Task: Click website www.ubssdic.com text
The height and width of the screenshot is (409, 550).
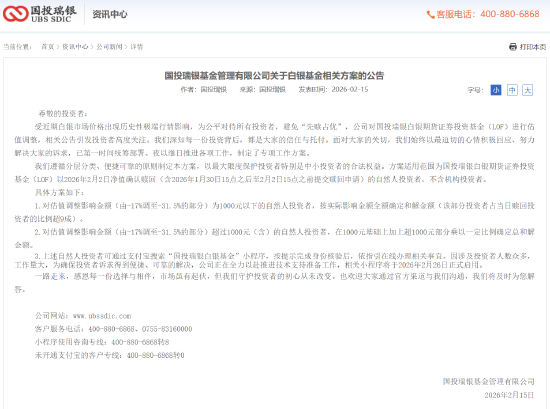Action: [102, 316]
